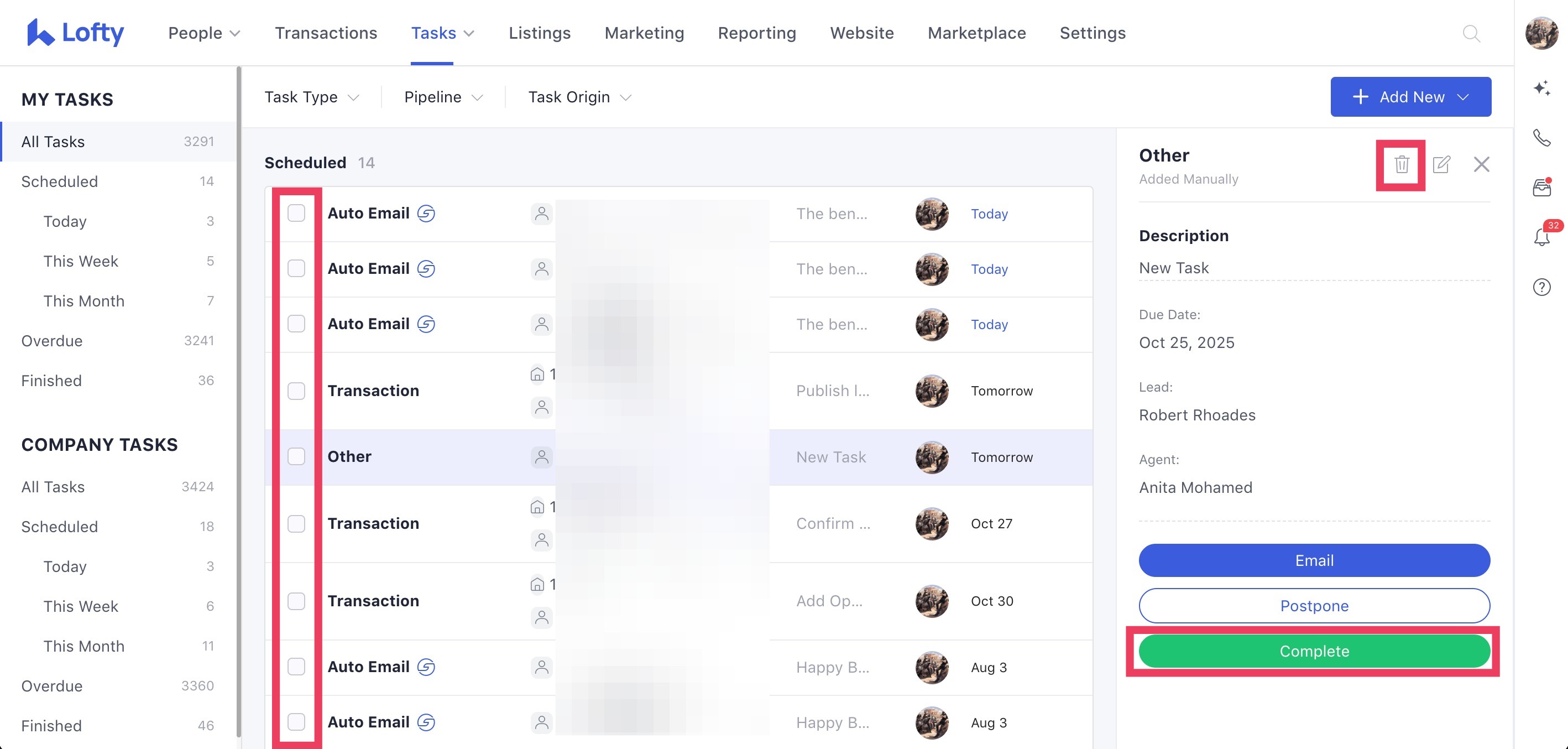The image size is (1568, 749).
Task: Open the search magnifier icon
Action: tap(1471, 34)
